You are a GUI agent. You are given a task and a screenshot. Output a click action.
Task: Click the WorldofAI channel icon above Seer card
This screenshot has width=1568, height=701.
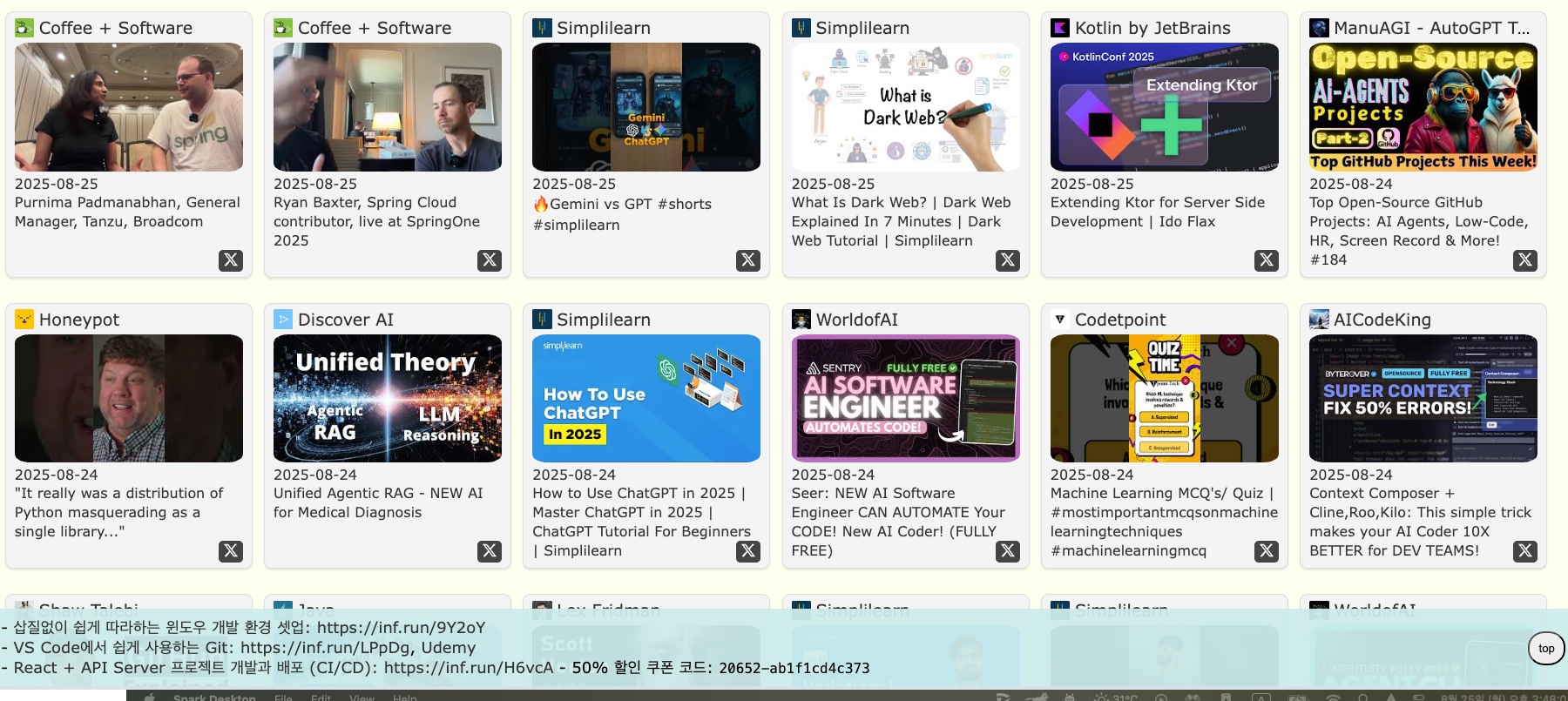click(801, 320)
